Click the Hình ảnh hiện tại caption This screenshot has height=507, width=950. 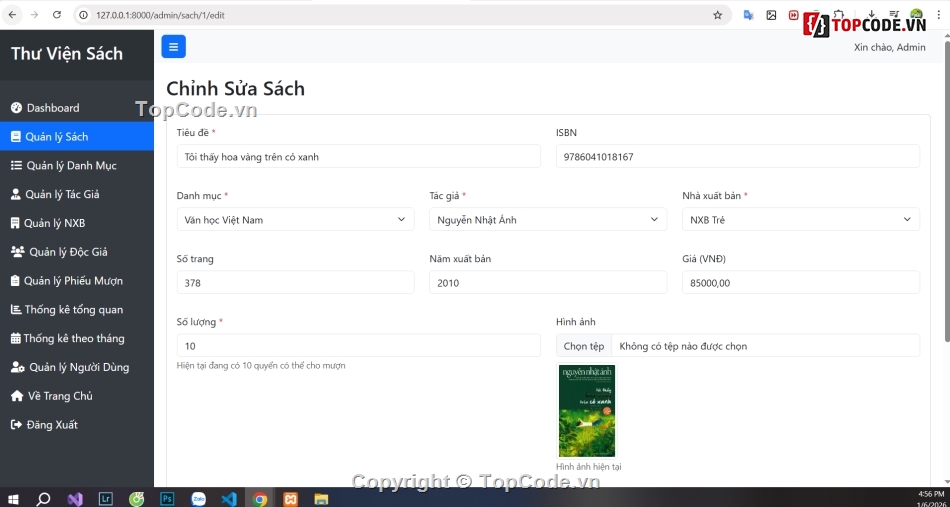pos(589,466)
